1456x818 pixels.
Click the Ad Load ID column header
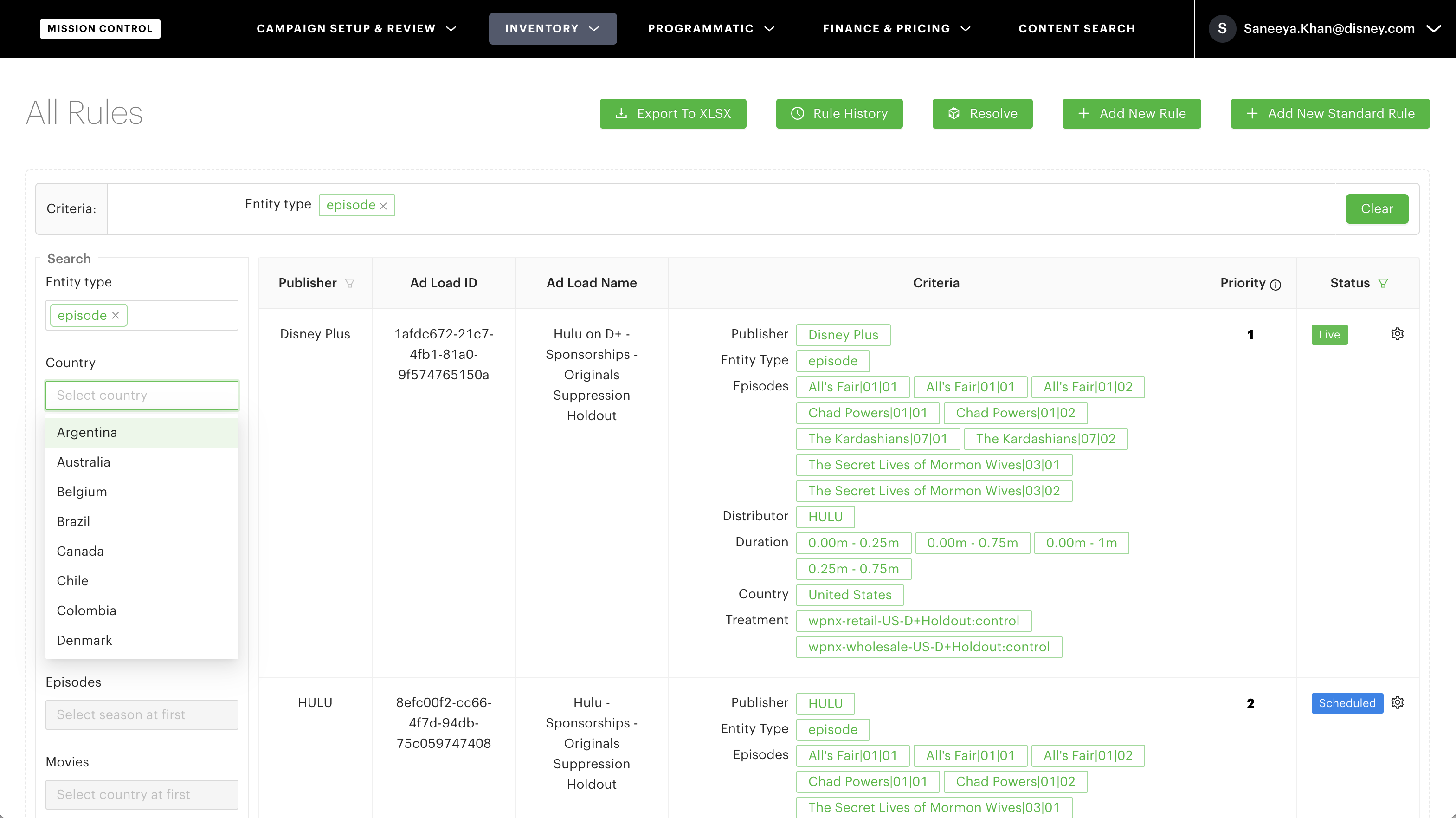pos(444,283)
